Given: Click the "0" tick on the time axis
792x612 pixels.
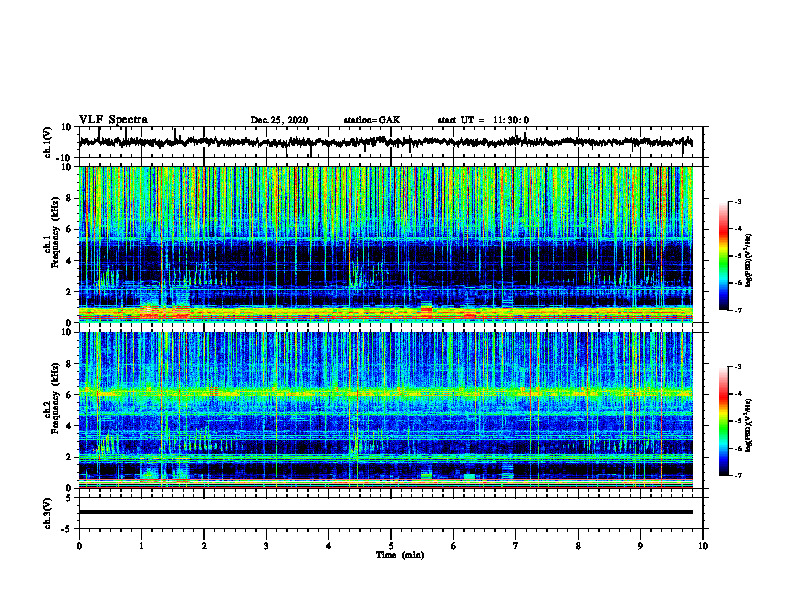Looking at the screenshot, I should point(79,546).
